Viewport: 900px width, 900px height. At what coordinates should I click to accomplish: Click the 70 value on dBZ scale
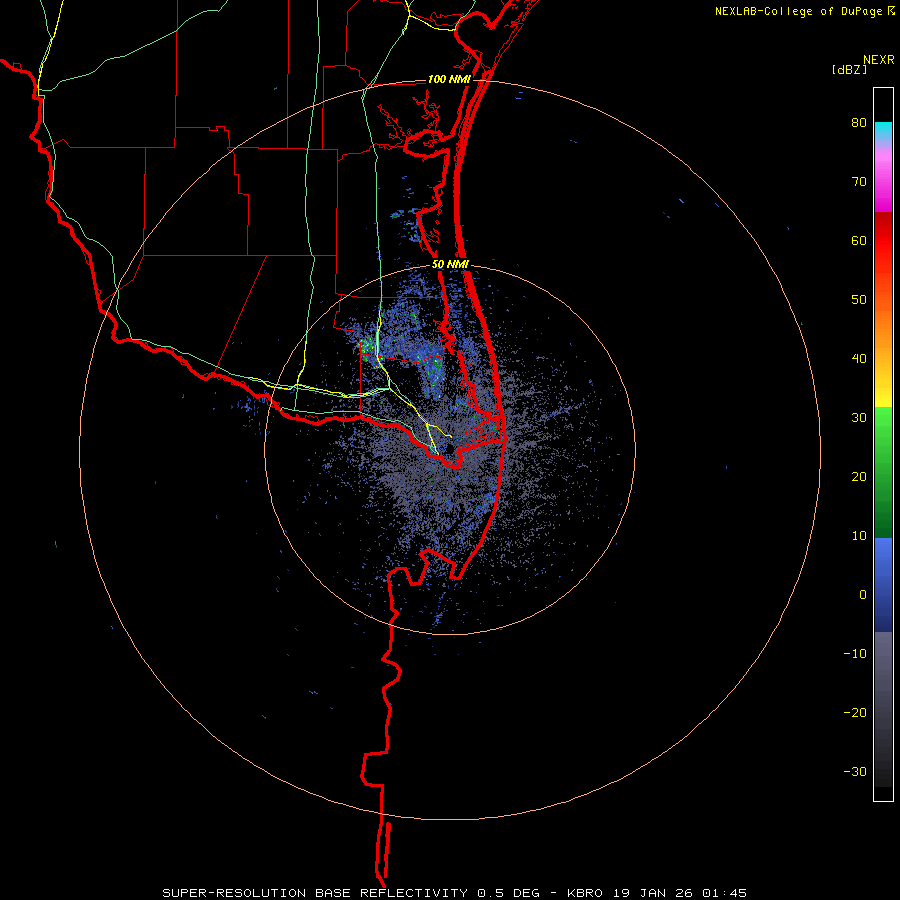tap(859, 182)
